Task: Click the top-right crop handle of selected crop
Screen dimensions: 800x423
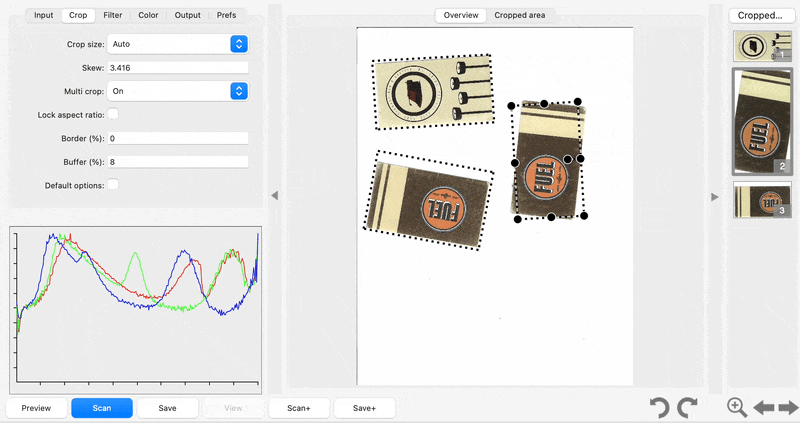Action: click(x=578, y=102)
